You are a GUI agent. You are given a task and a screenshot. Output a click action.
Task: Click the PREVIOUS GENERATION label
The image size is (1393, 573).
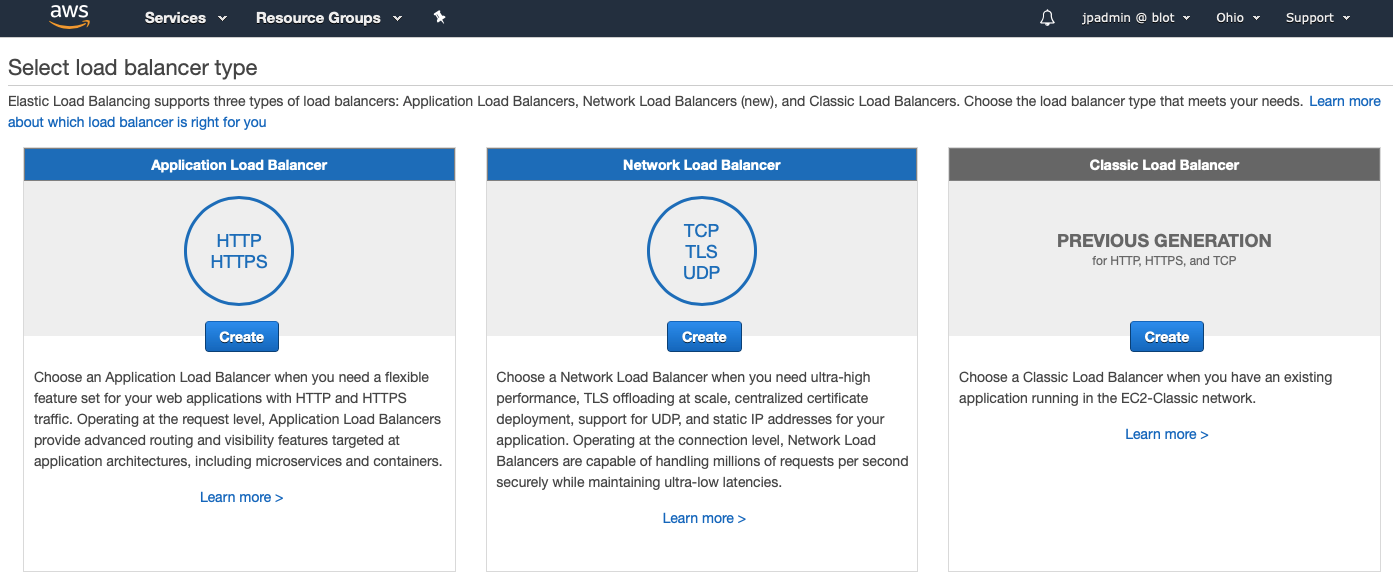[x=1164, y=241]
